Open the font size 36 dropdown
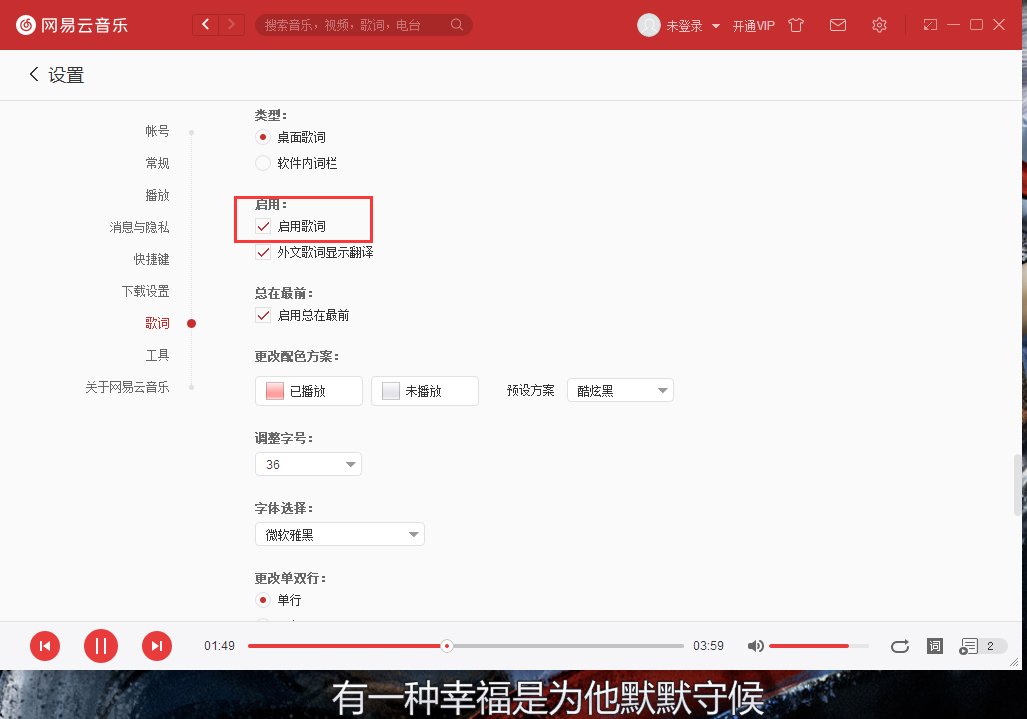This screenshot has height=719, width=1027. [x=308, y=464]
